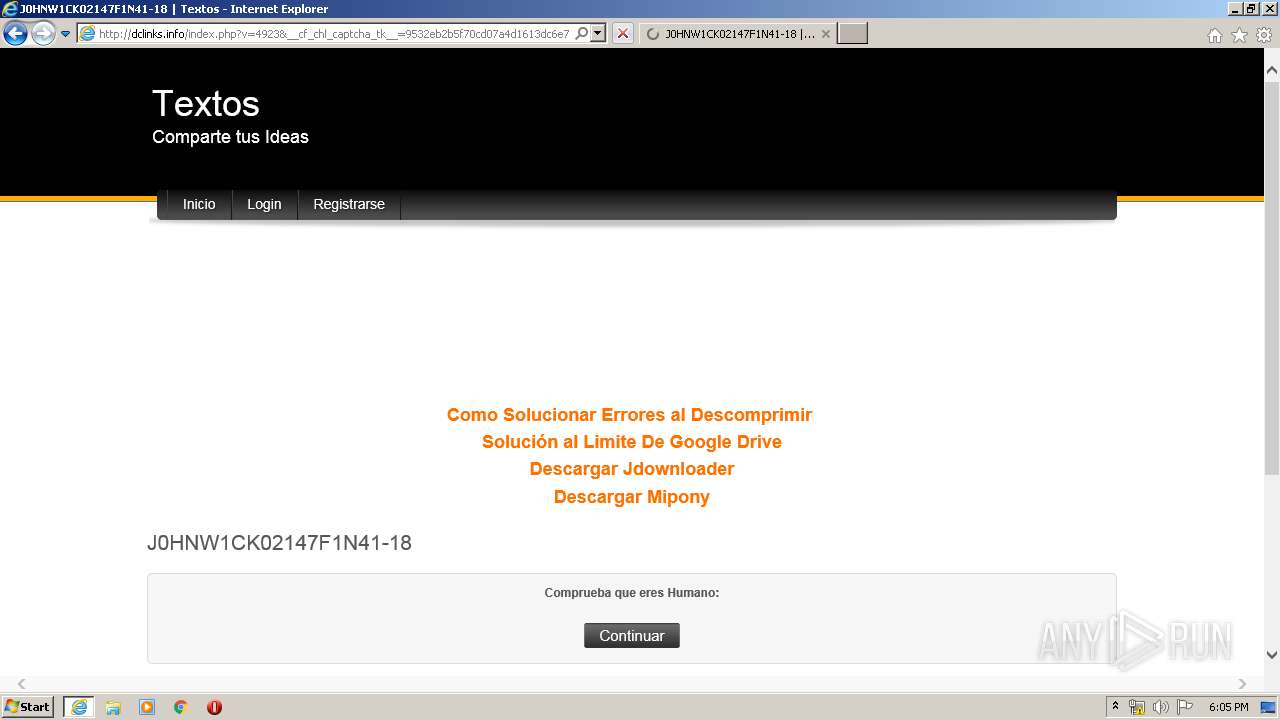Open the Login menu item
Screen dimensions: 1280x720
264,204
